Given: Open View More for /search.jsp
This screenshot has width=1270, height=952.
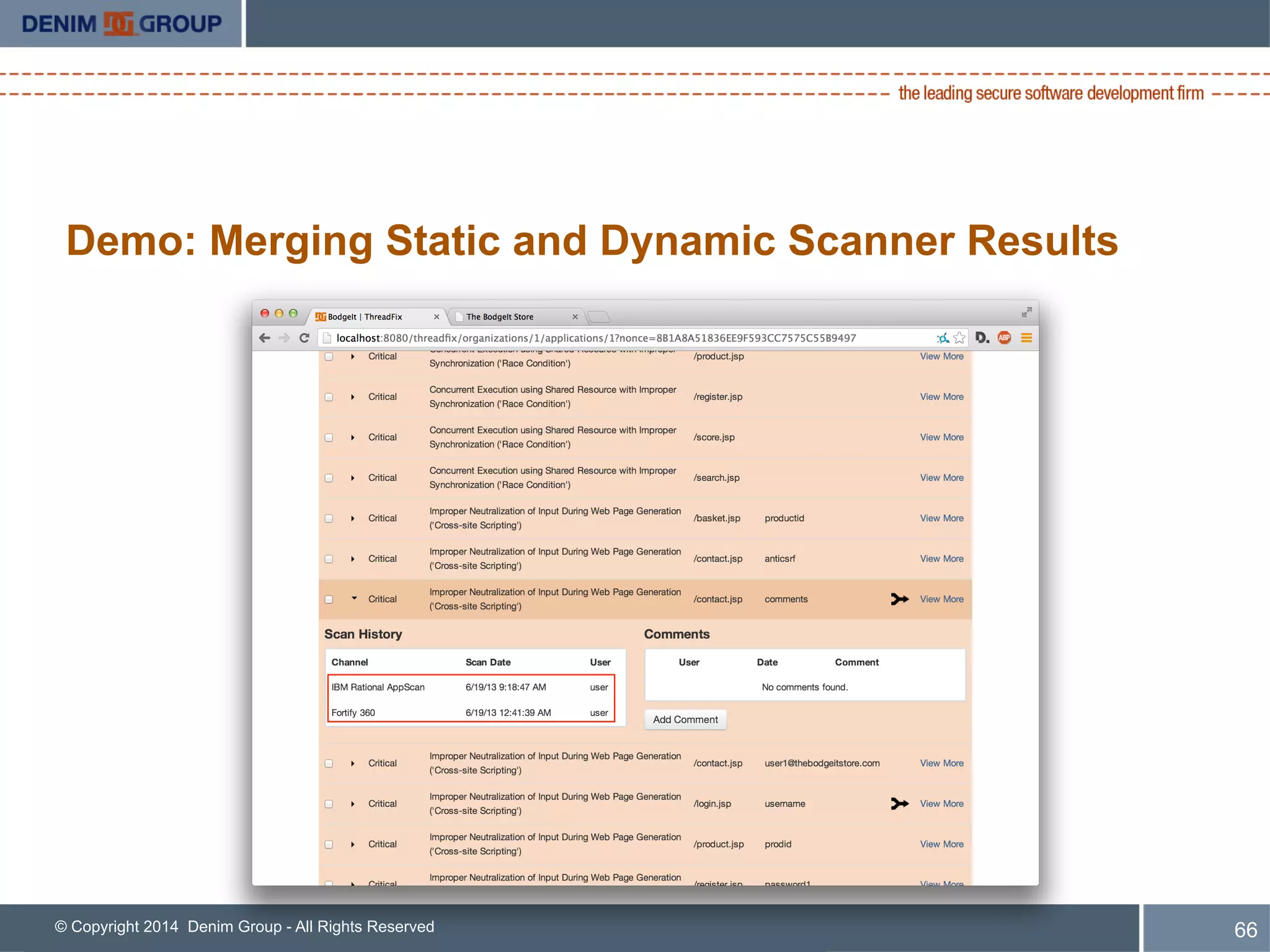Looking at the screenshot, I should click(941, 478).
